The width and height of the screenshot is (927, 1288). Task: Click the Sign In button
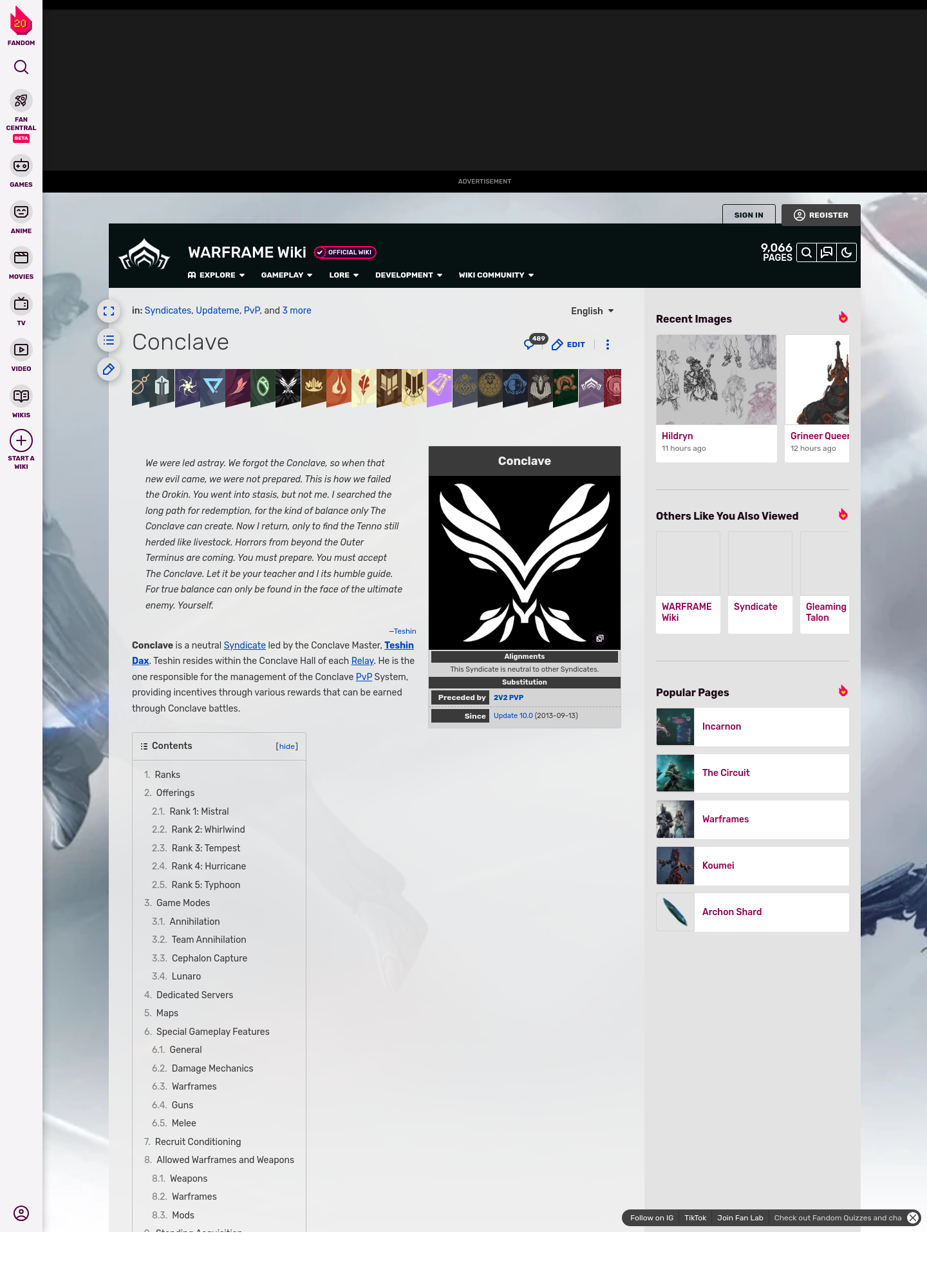pos(749,215)
